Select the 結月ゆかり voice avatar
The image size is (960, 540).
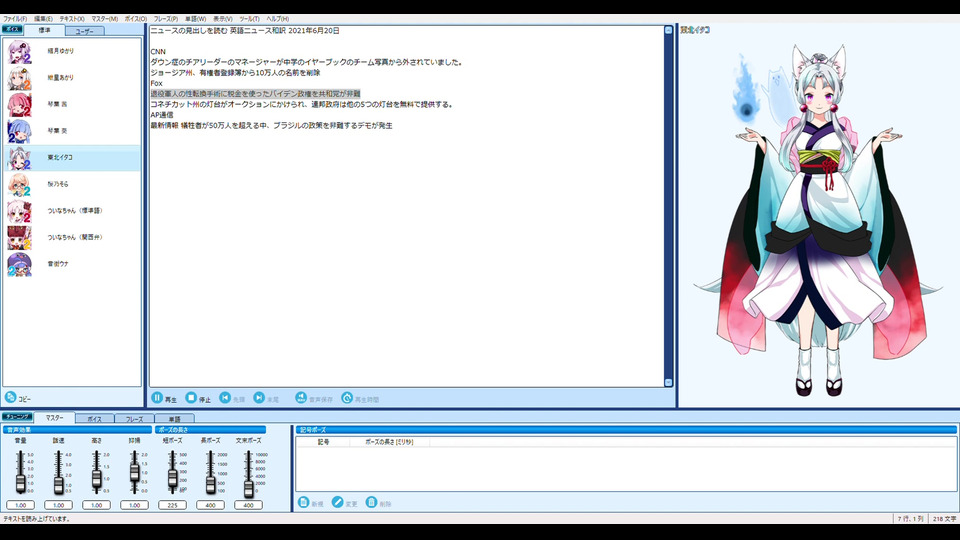[x=20, y=52]
